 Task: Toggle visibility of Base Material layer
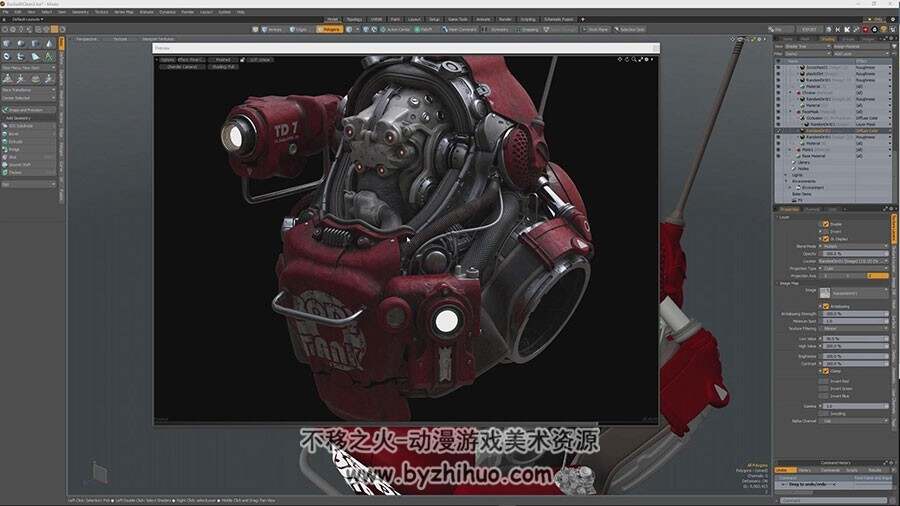coord(778,156)
